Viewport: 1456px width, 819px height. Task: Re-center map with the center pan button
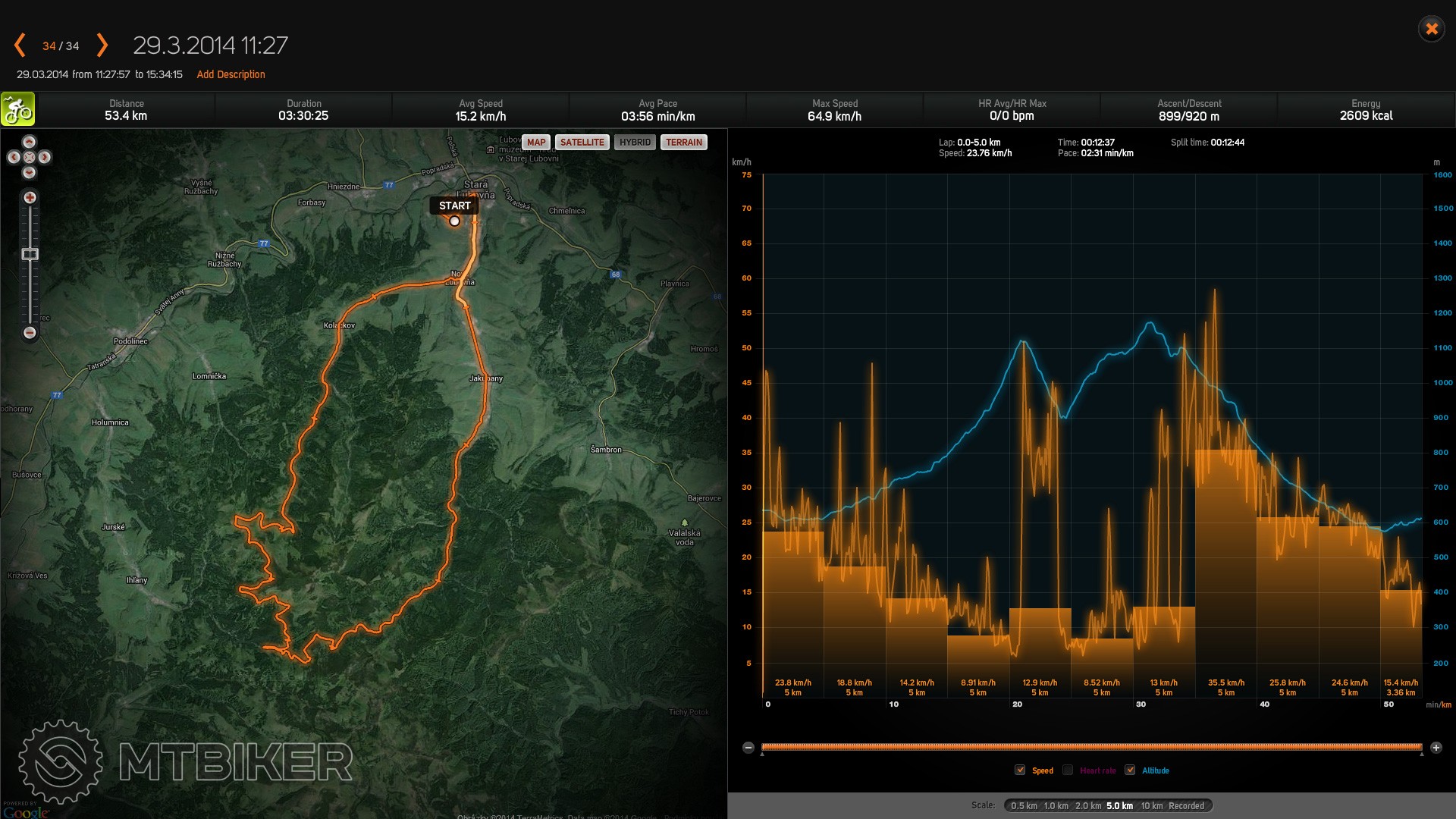(29, 157)
